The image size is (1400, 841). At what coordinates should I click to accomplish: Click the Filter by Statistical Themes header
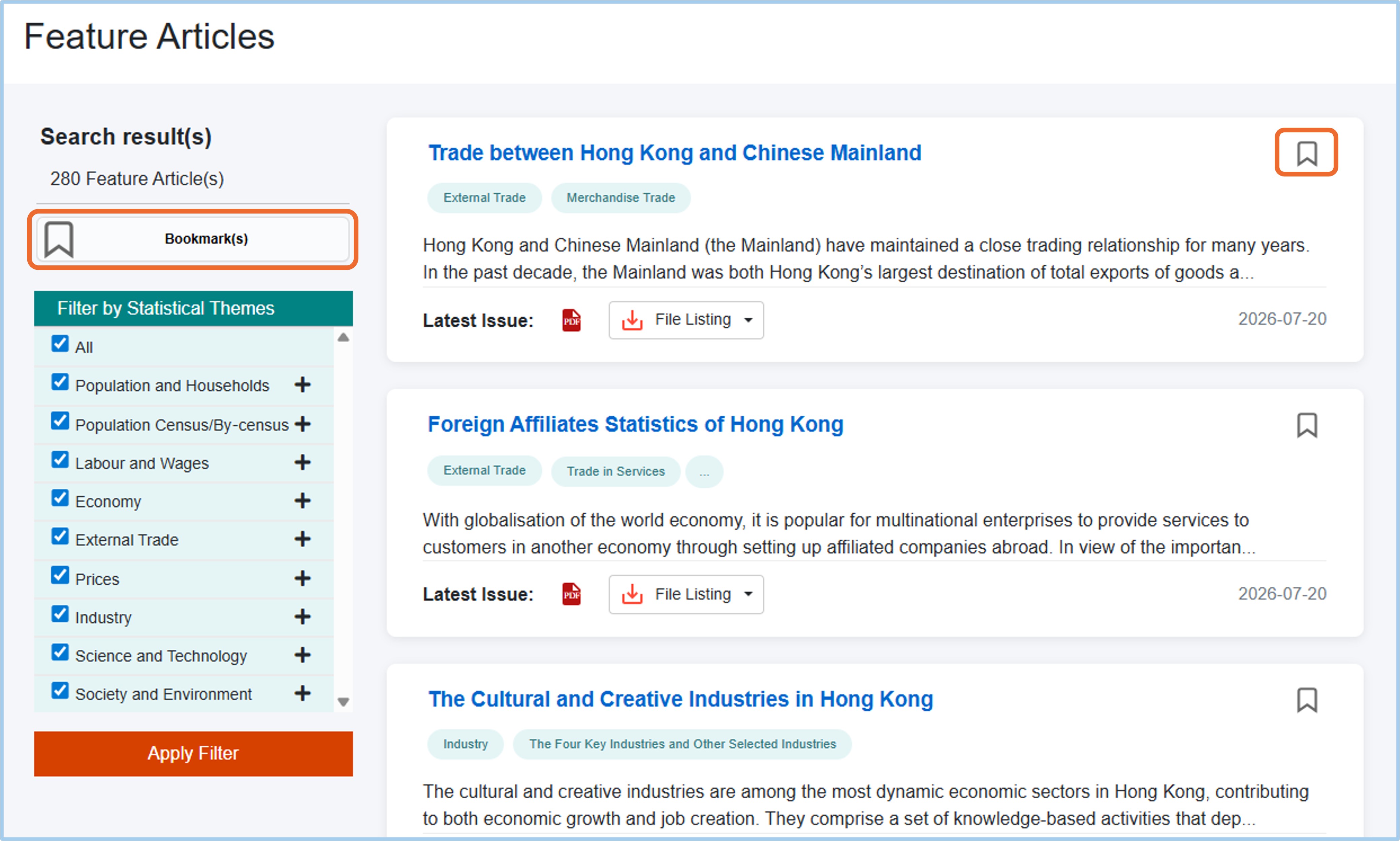pos(193,308)
